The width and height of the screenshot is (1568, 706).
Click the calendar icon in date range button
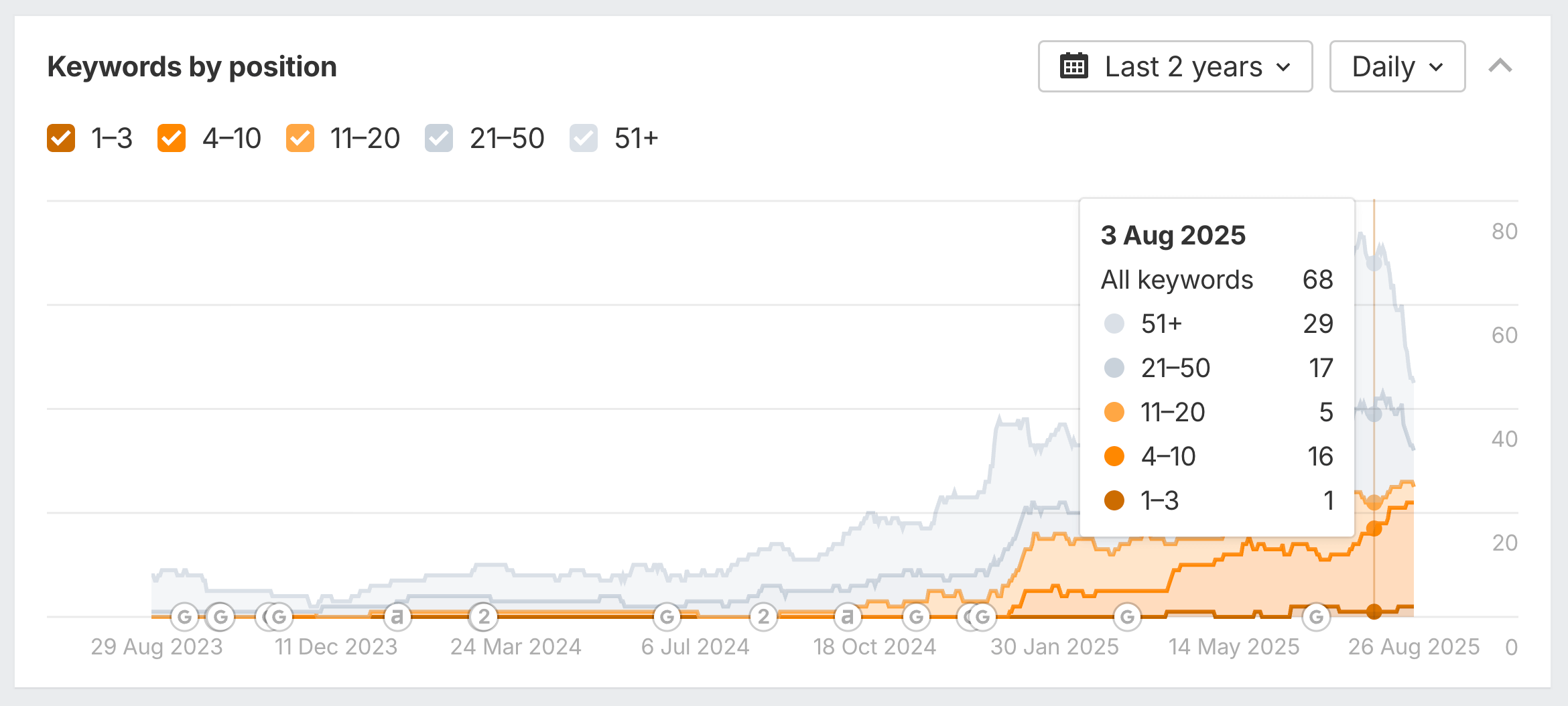(1073, 66)
